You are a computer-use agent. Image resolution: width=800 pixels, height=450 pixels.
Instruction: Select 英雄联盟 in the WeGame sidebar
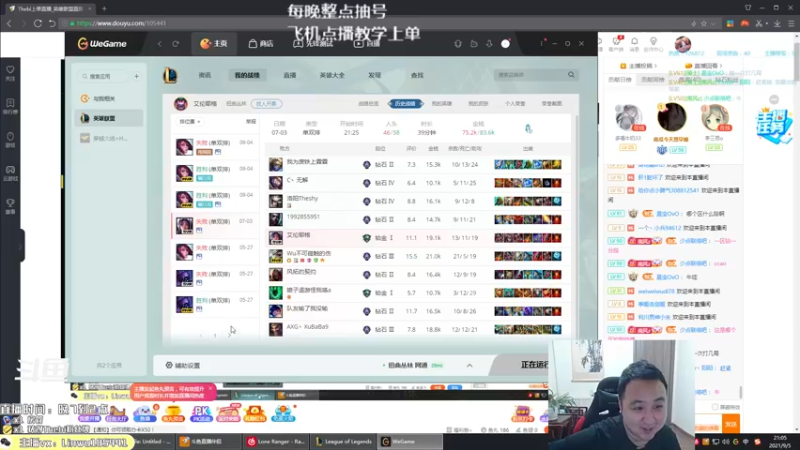point(109,118)
